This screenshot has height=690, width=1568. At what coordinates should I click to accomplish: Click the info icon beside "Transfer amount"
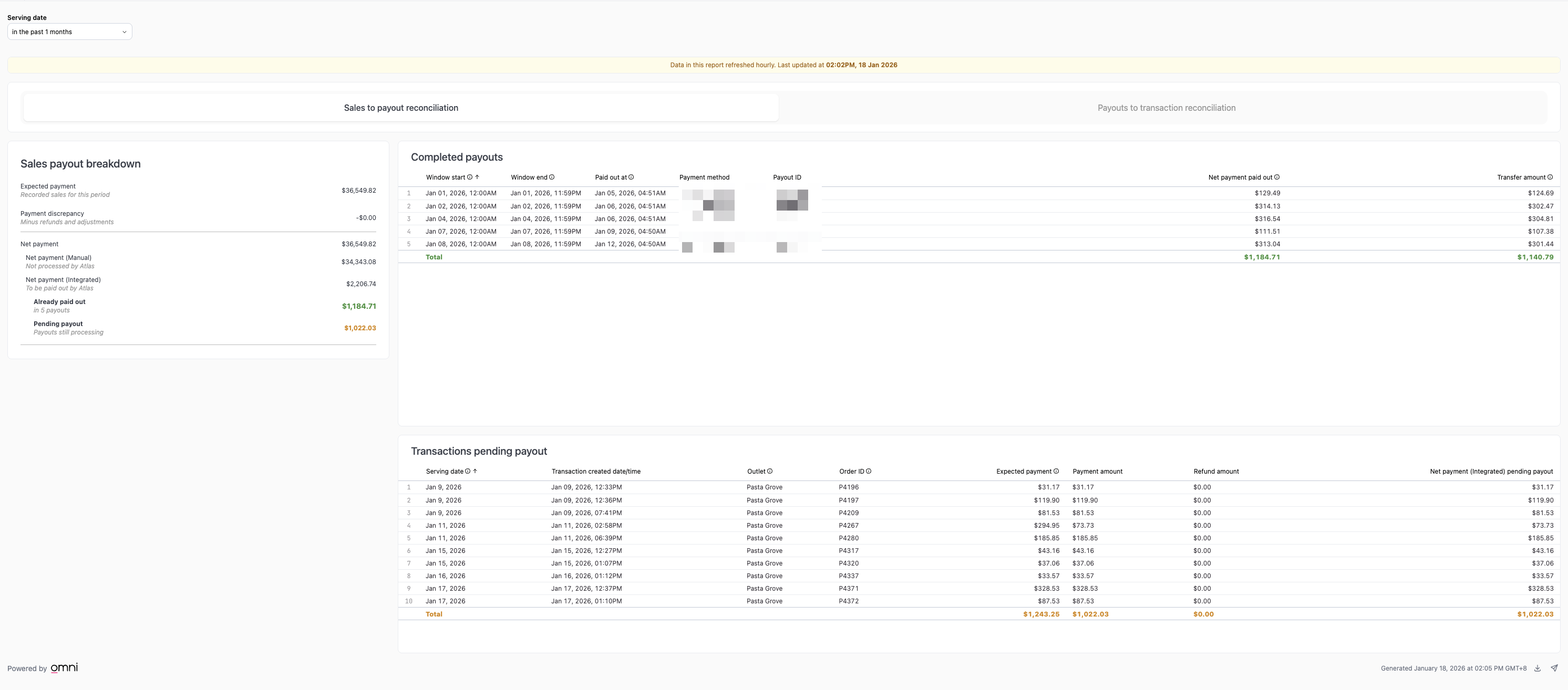pos(1550,177)
